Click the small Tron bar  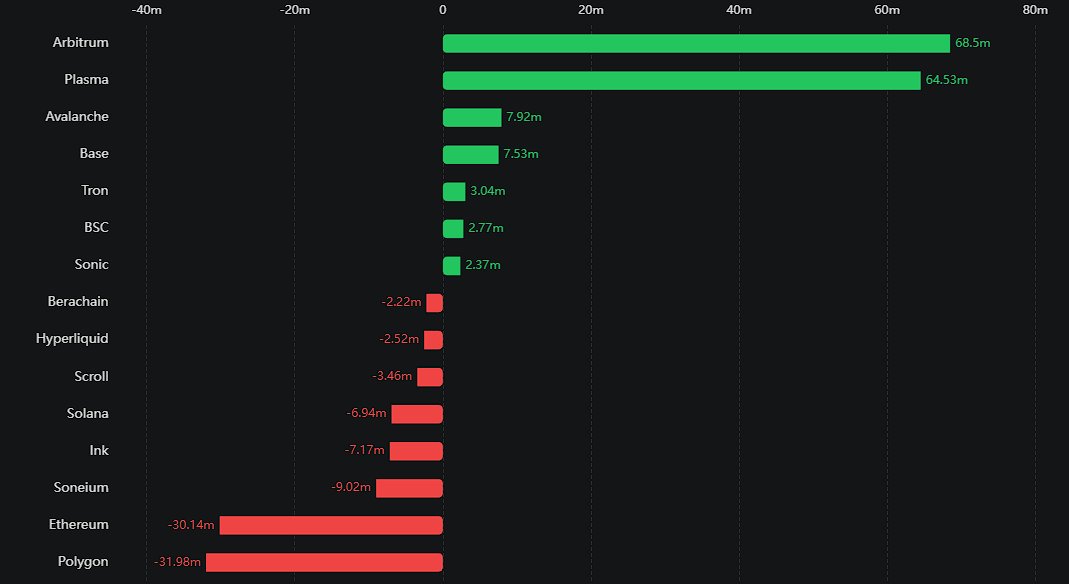coord(454,191)
